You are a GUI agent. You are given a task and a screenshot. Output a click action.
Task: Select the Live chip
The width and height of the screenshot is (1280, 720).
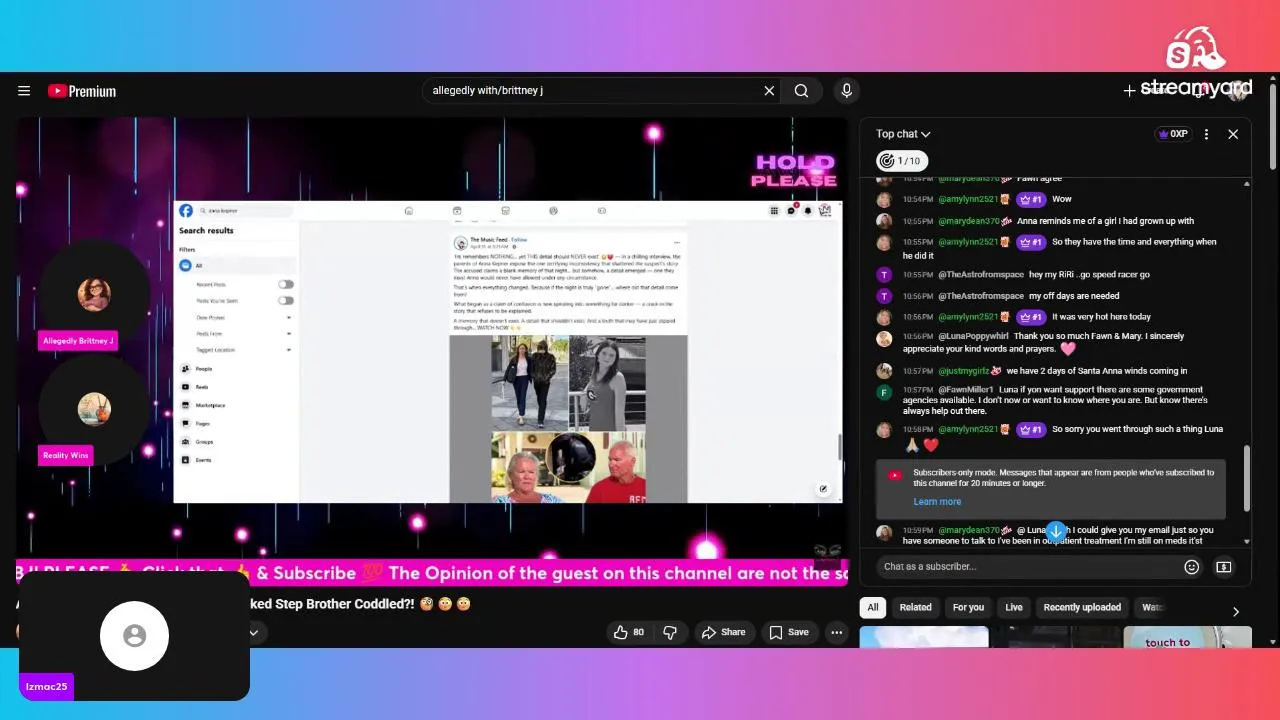[x=1014, y=607]
